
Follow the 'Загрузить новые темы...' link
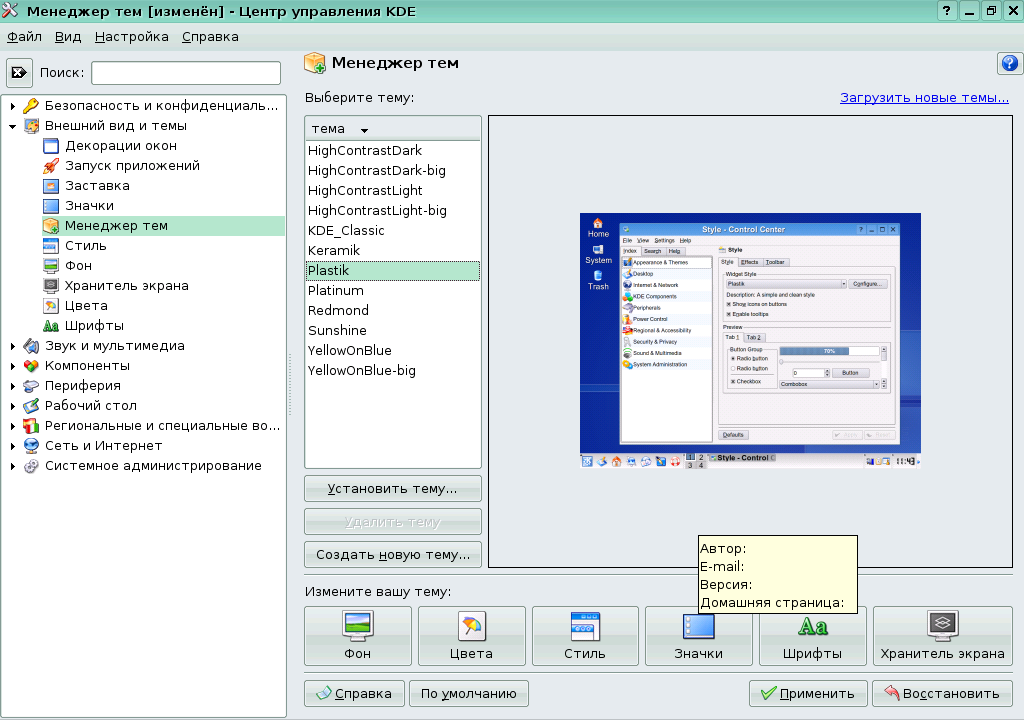click(924, 97)
